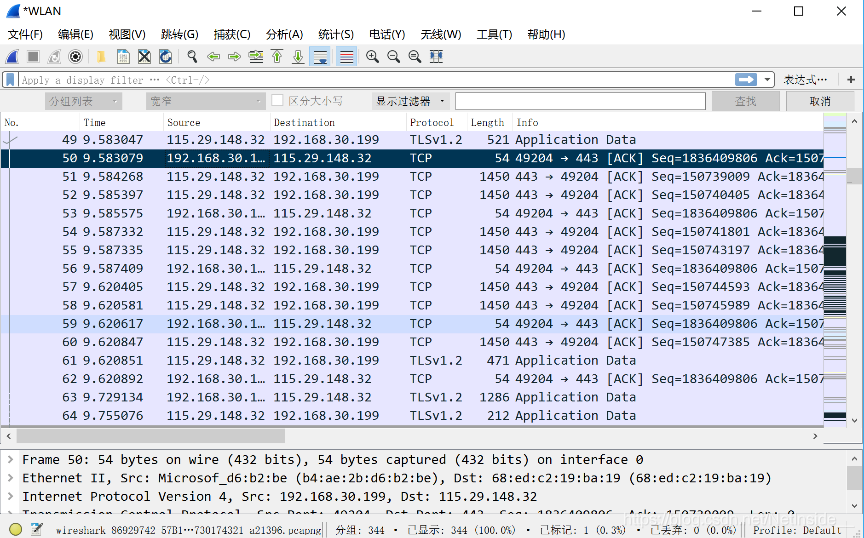Save this capture file
This screenshot has width=864, height=538.
tap(123, 56)
